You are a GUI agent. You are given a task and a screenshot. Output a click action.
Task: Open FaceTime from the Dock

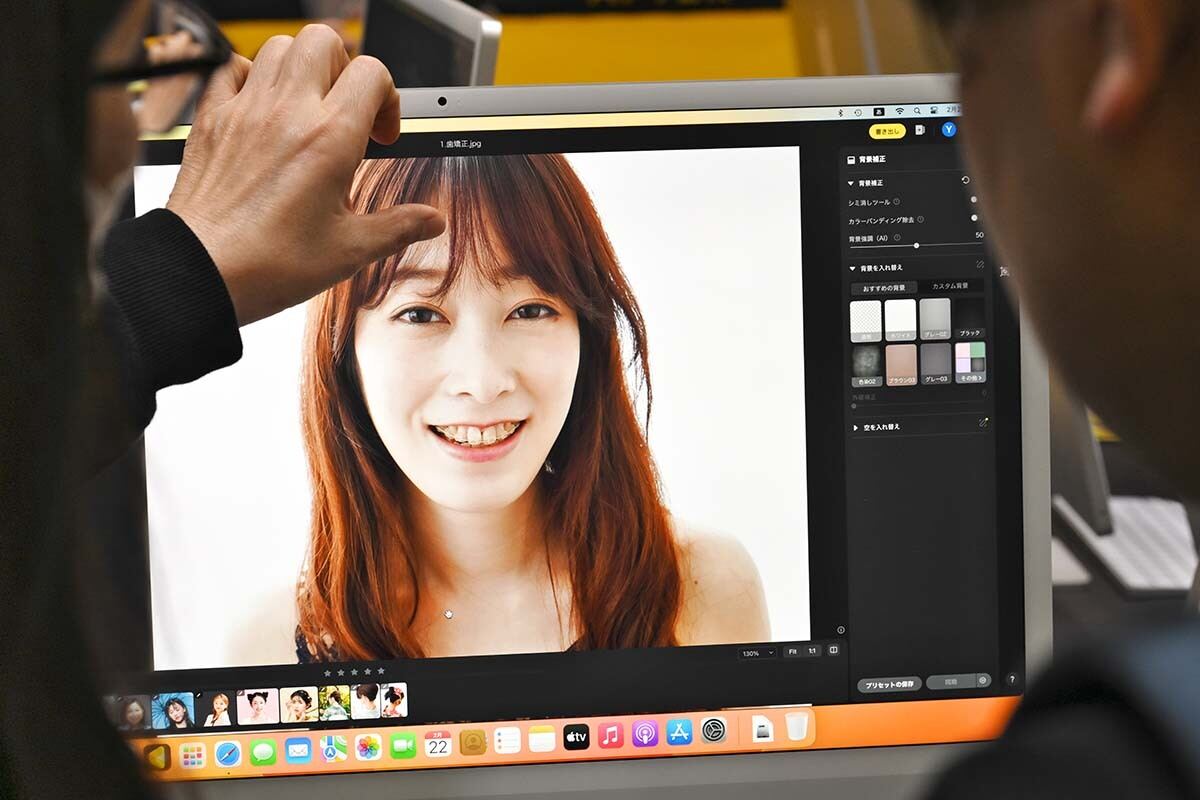coord(403,745)
